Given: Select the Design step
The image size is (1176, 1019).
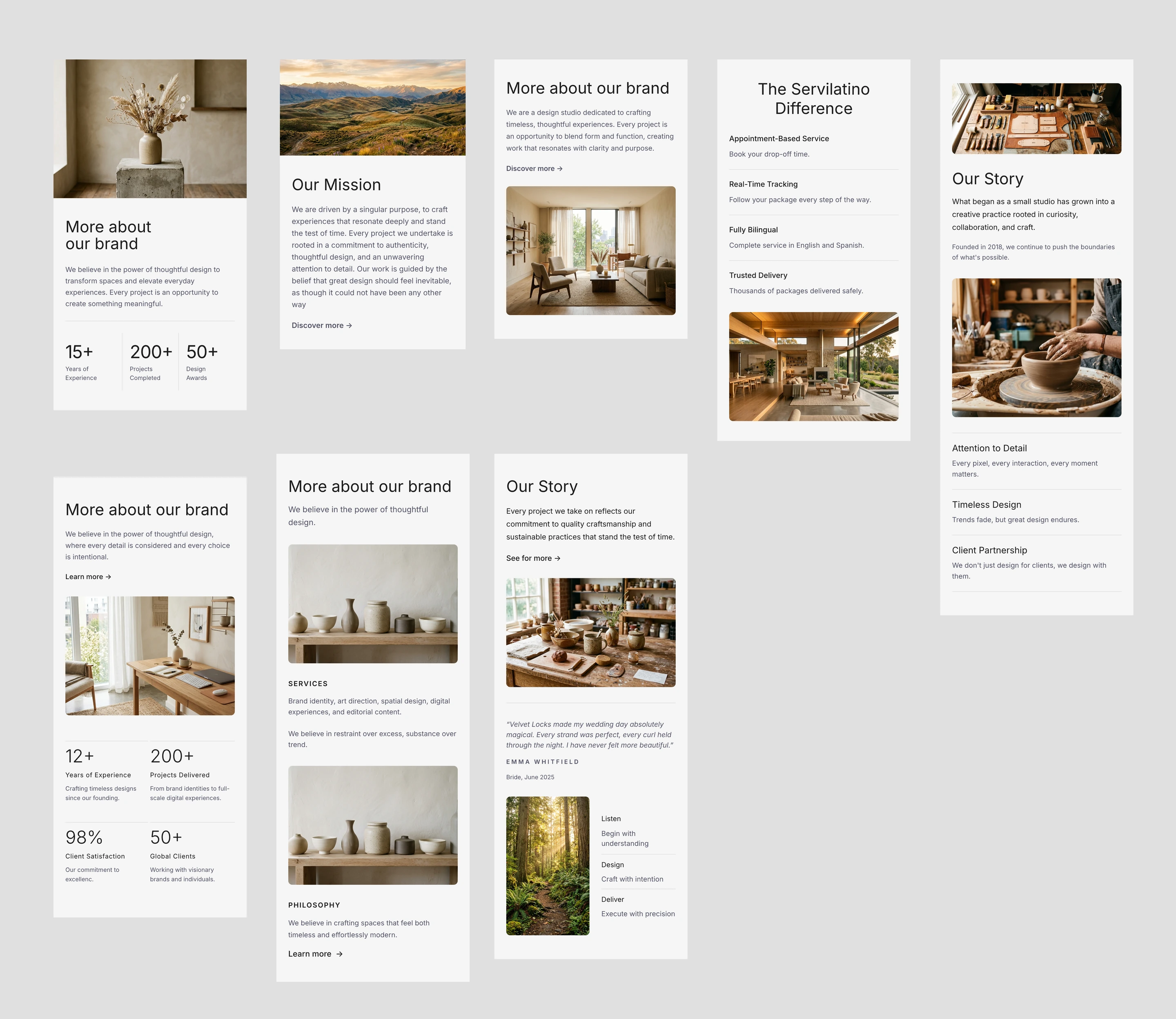Looking at the screenshot, I should [638, 872].
